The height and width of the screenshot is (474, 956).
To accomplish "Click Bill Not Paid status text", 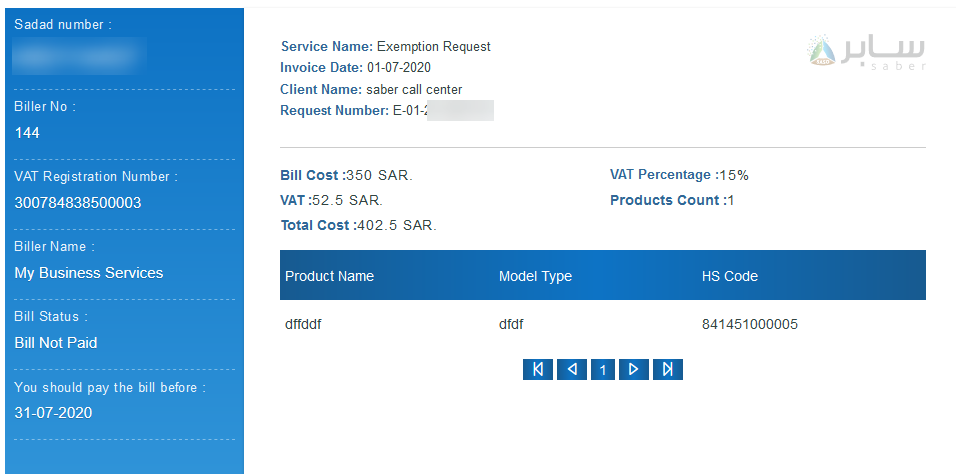I will (x=56, y=343).
